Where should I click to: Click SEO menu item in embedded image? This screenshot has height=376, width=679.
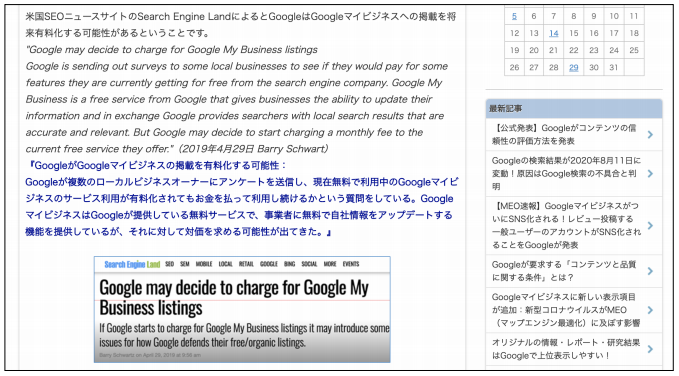pyautogui.click(x=169, y=264)
